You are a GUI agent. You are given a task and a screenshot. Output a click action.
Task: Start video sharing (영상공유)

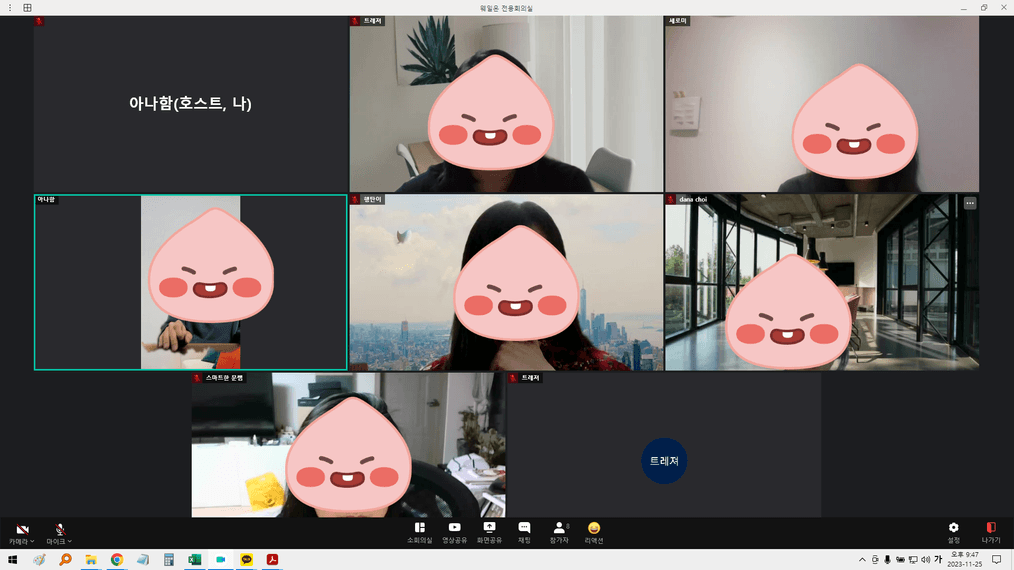pos(455,532)
